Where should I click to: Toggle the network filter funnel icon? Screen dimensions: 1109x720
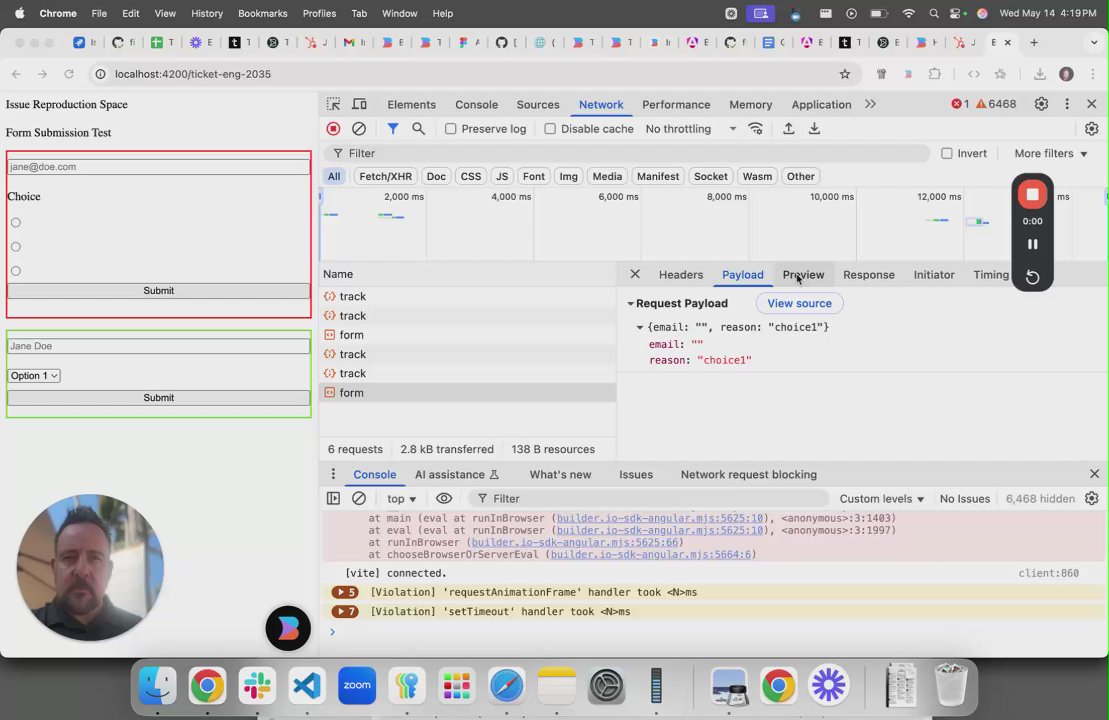coord(393,129)
